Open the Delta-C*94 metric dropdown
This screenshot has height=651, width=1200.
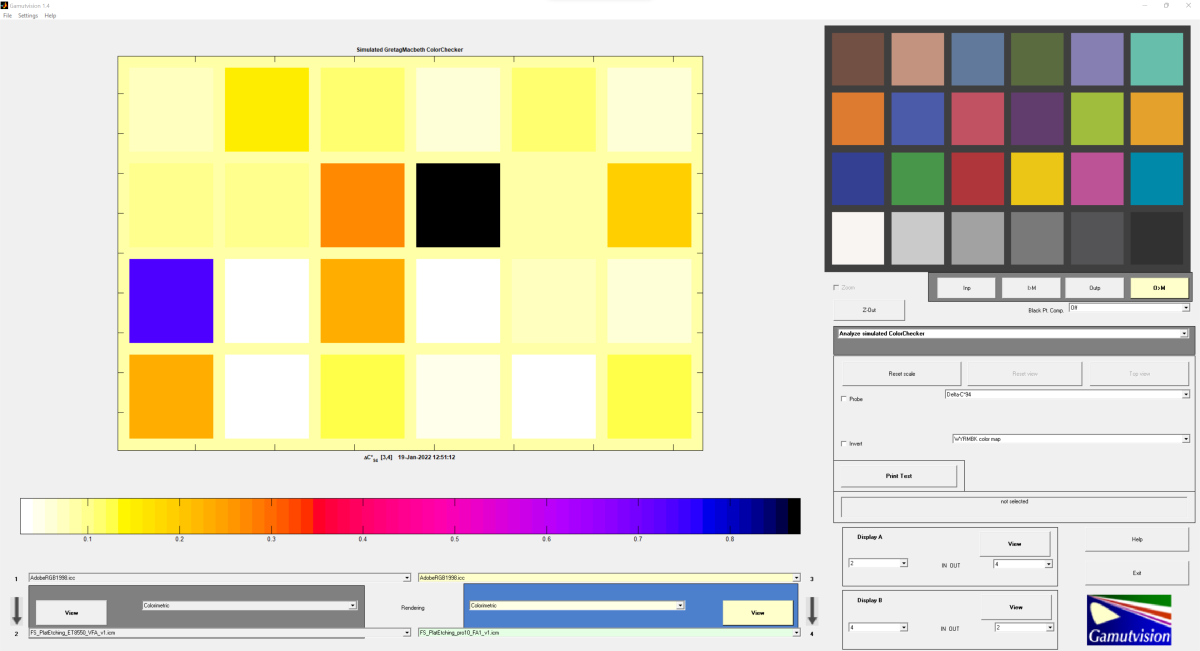click(1185, 394)
